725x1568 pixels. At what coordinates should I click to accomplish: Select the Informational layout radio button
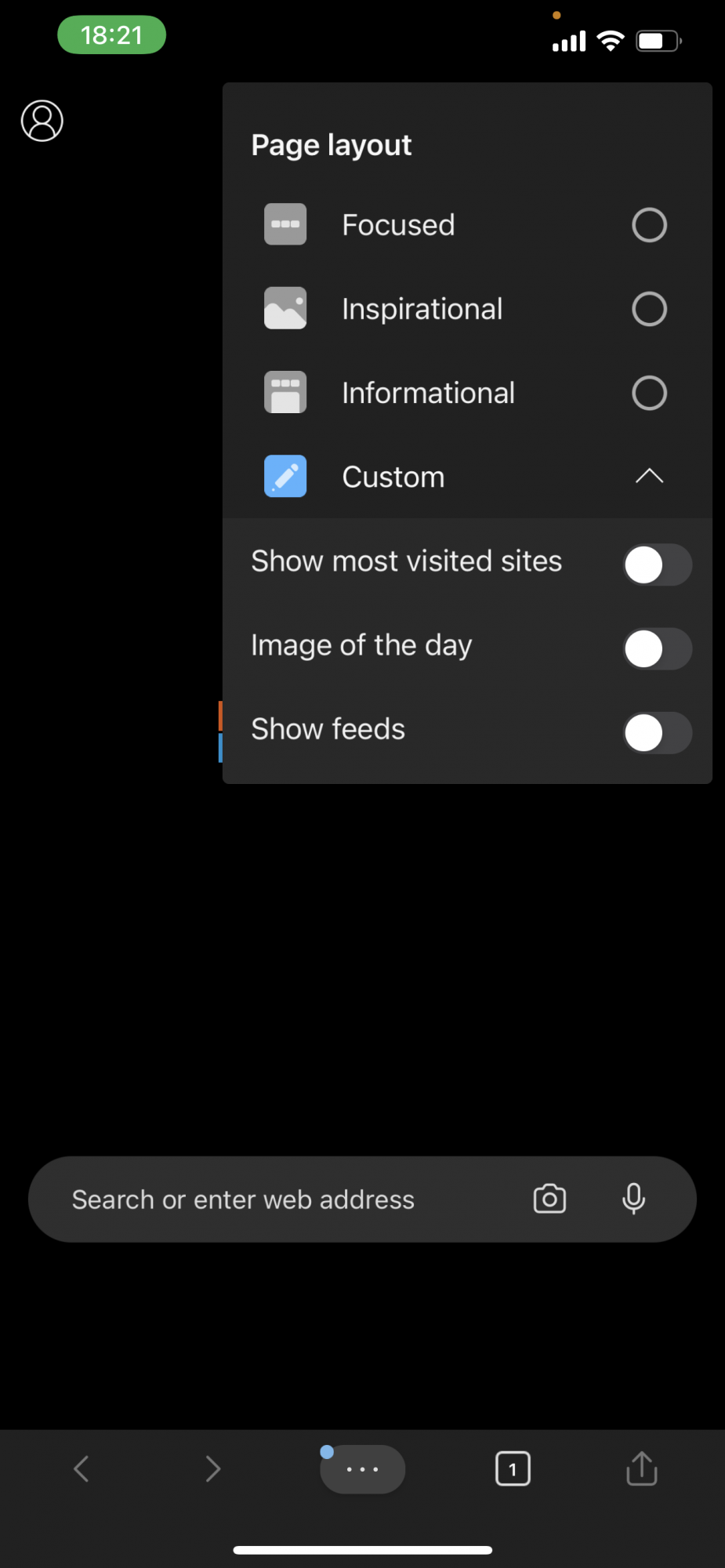click(650, 393)
